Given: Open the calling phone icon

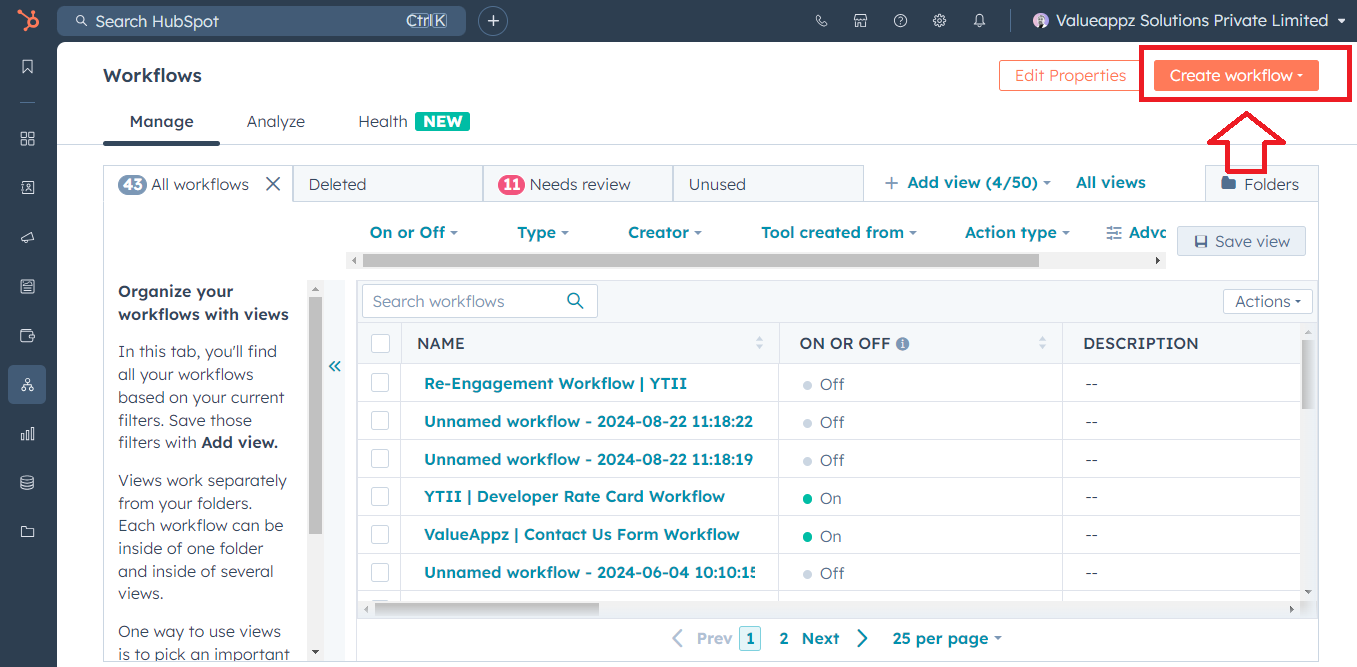Looking at the screenshot, I should (821, 21).
